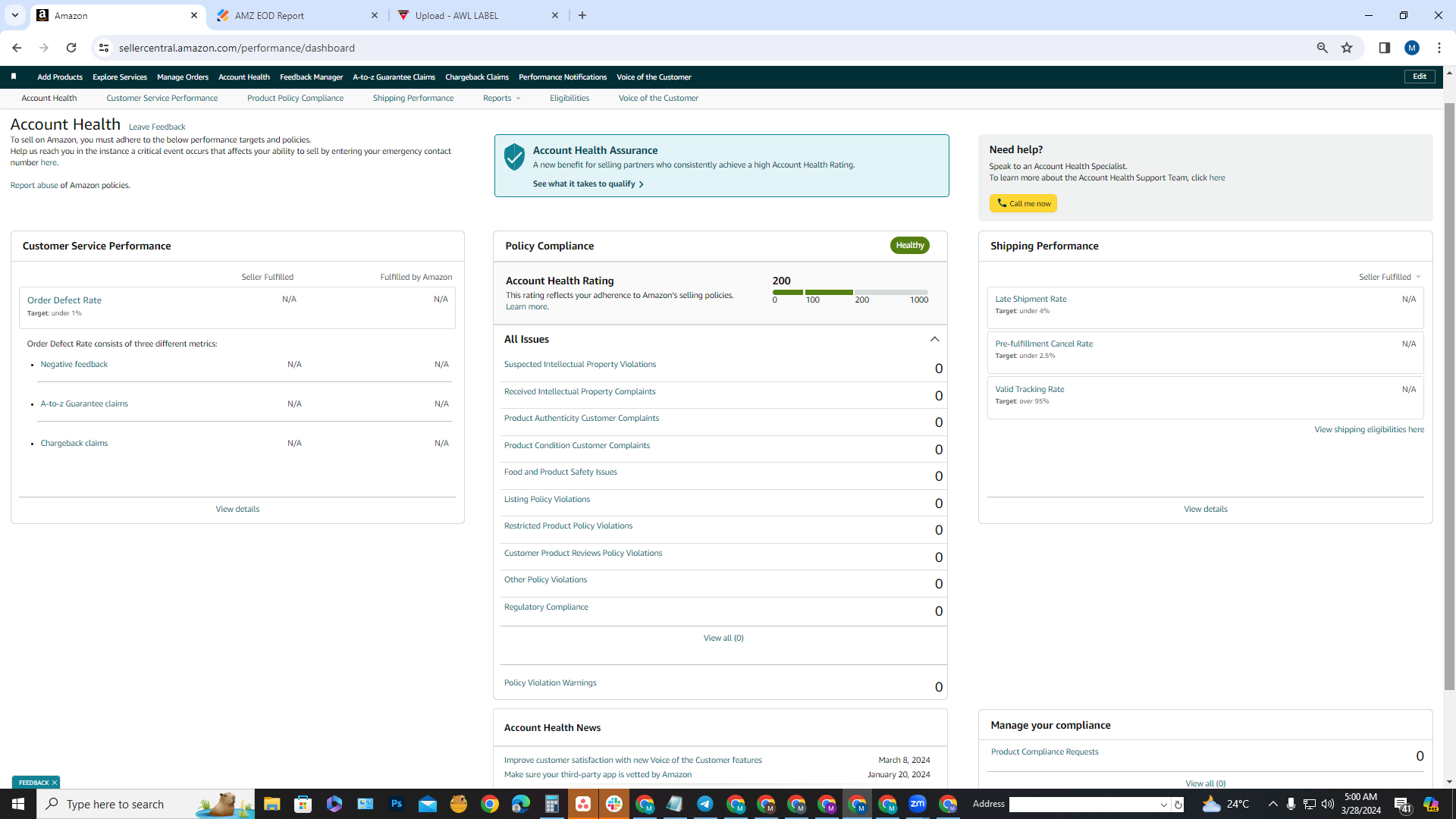Open the Chrome profile M avatar

click(1411, 48)
